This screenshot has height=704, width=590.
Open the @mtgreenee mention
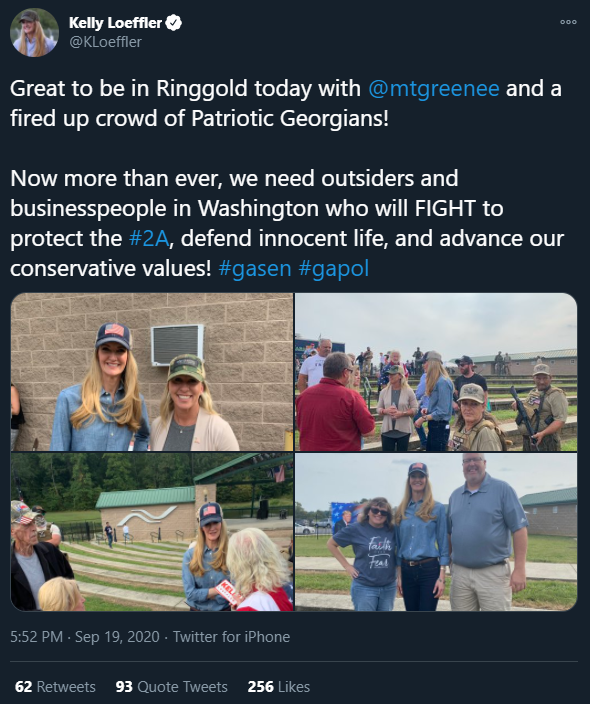pyautogui.click(x=434, y=88)
